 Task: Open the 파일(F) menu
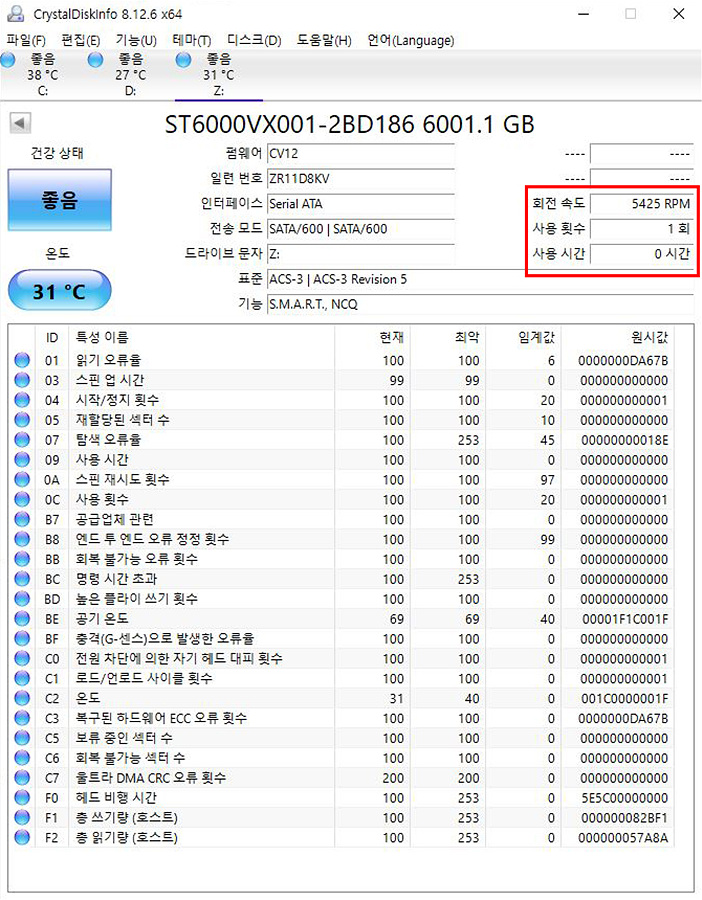click(26, 40)
